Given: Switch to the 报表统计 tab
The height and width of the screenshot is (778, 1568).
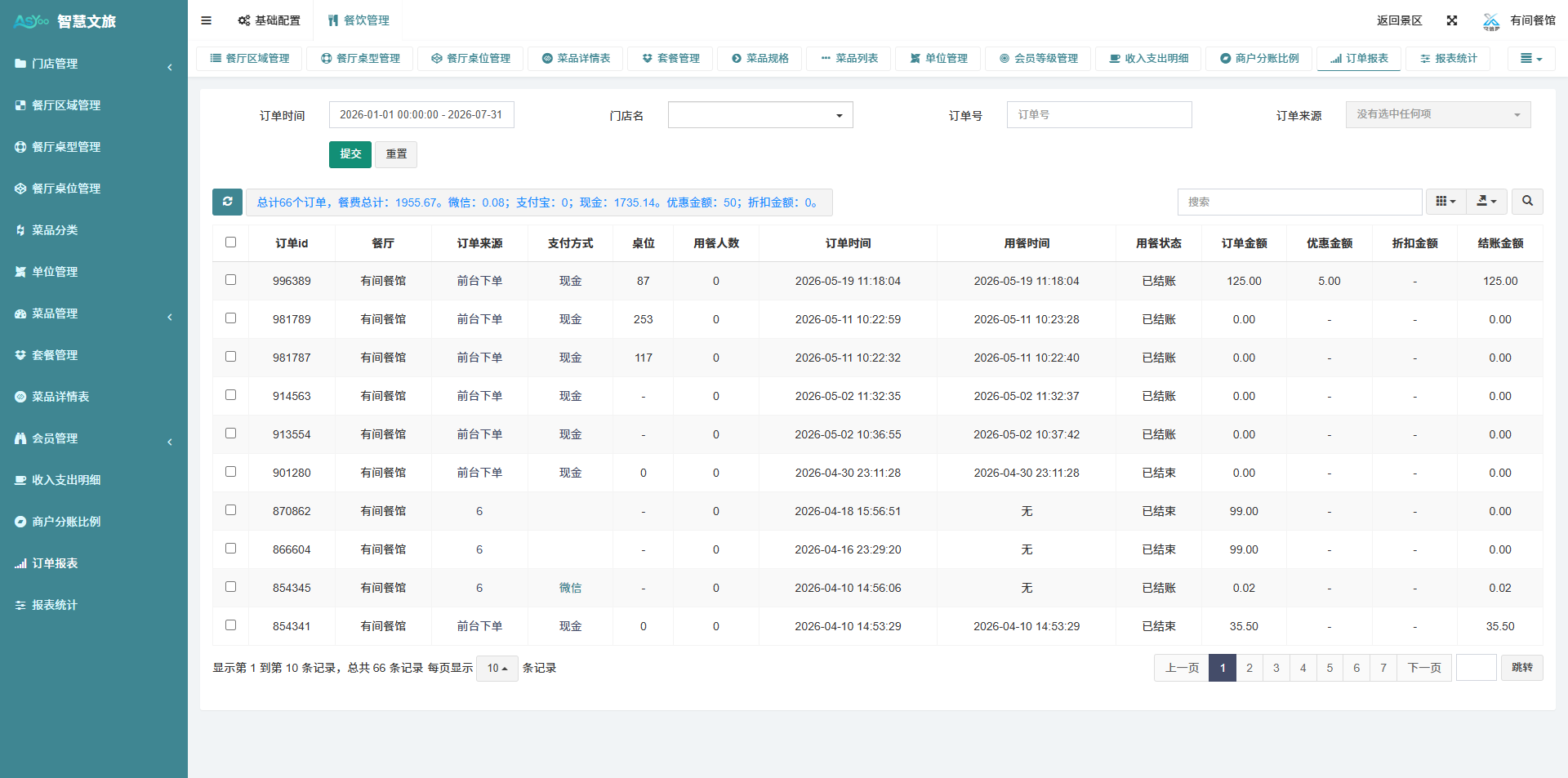Looking at the screenshot, I should point(1448,59).
